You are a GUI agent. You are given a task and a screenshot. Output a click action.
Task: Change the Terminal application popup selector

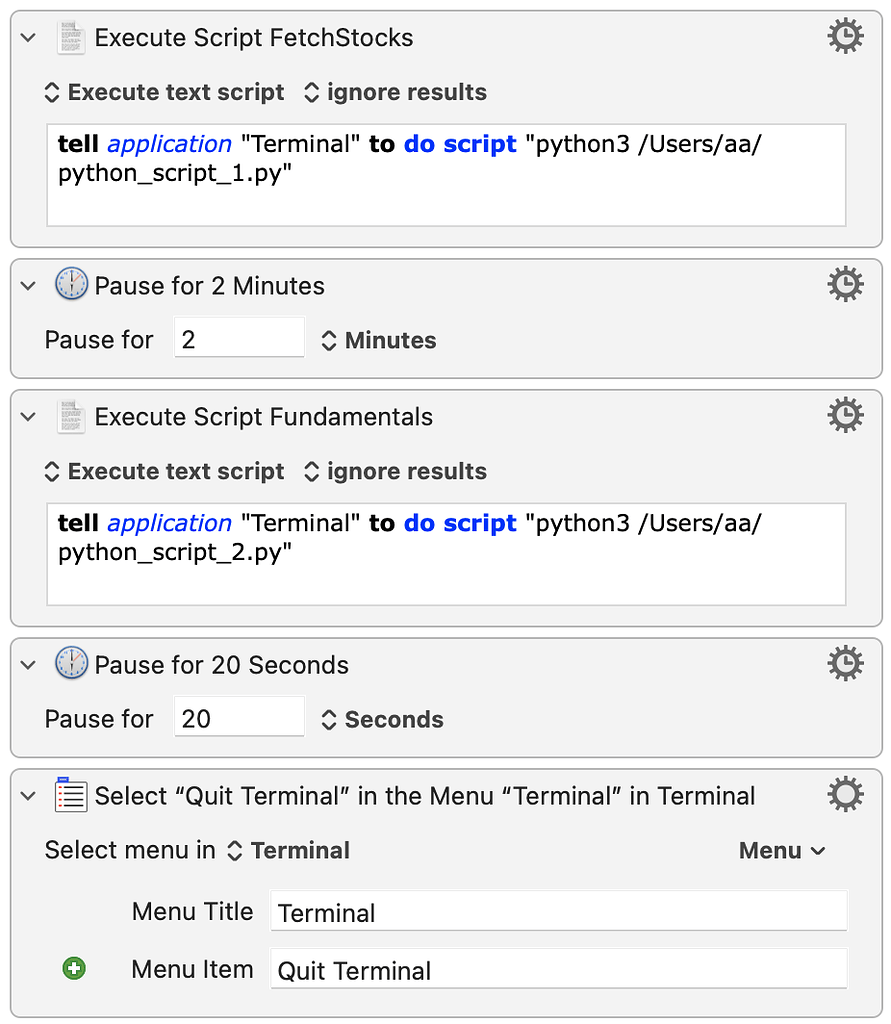coord(288,850)
